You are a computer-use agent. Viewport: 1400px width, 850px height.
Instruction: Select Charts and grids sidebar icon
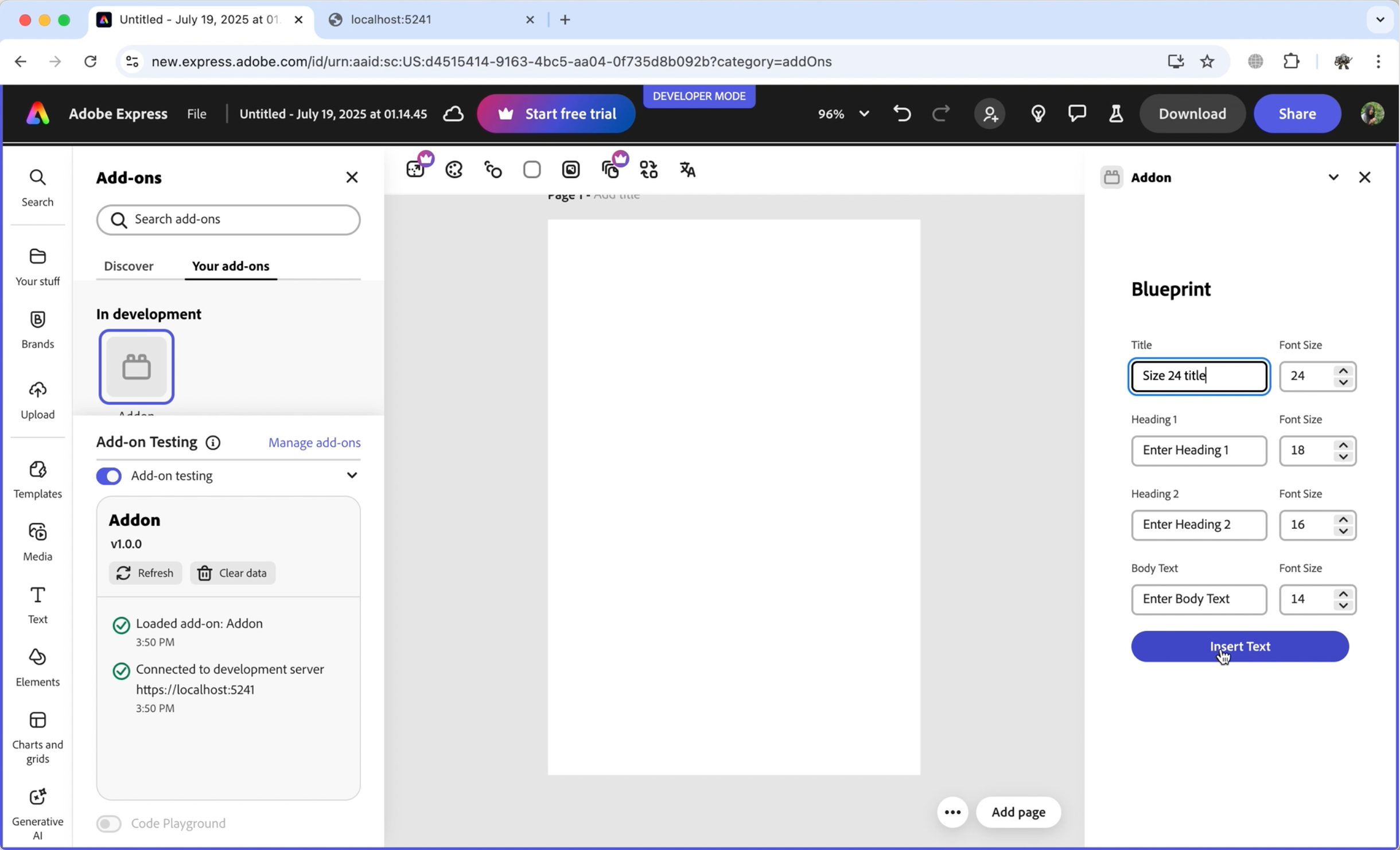pyautogui.click(x=37, y=736)
